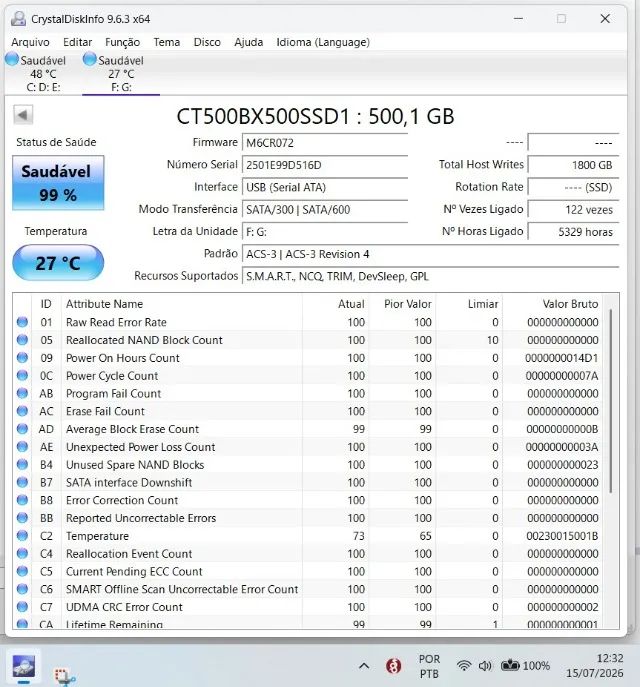Click the Recursos Suportados features field
Image resolution: width=640 pixels, height=687 pixels.
coord(430,276)
